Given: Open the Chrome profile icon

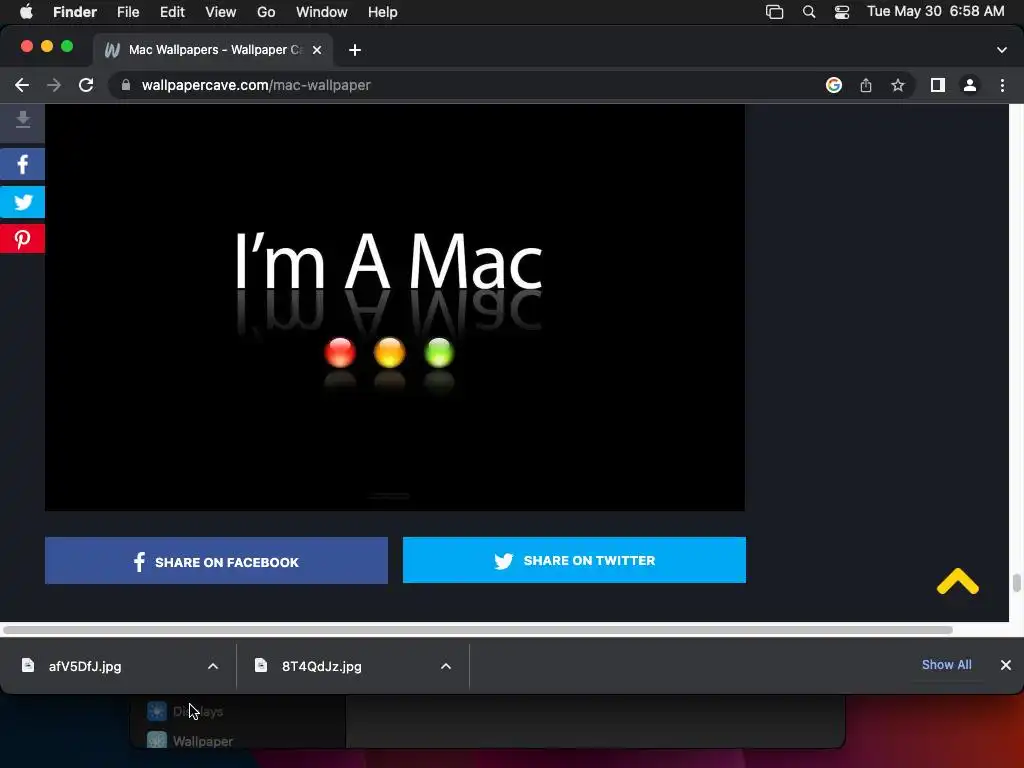Looking at the screenshot, I should point(970,86).
